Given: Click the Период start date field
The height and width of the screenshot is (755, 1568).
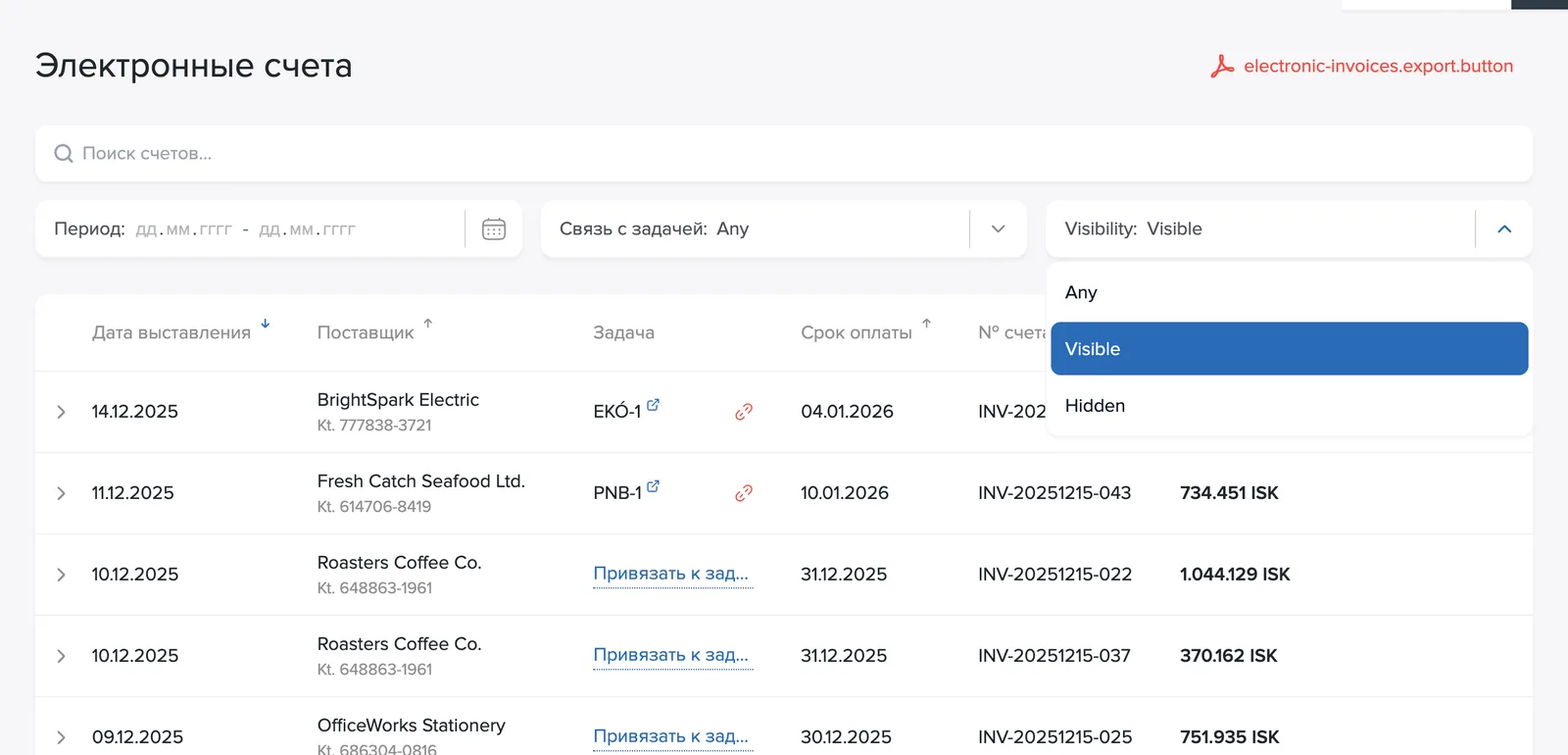Looking at the screenshot, I should [x=183, y=229].
